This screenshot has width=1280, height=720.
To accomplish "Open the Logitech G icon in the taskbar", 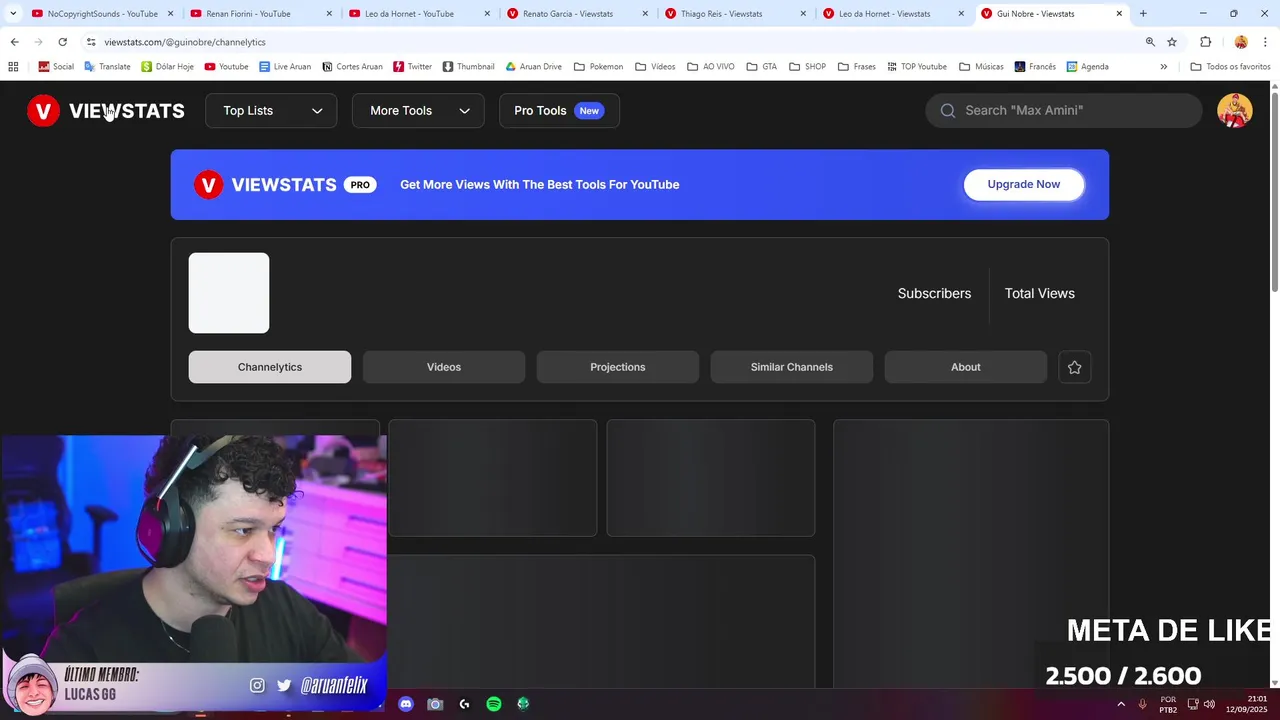I will pyautogui.click(x=464, y=704).
